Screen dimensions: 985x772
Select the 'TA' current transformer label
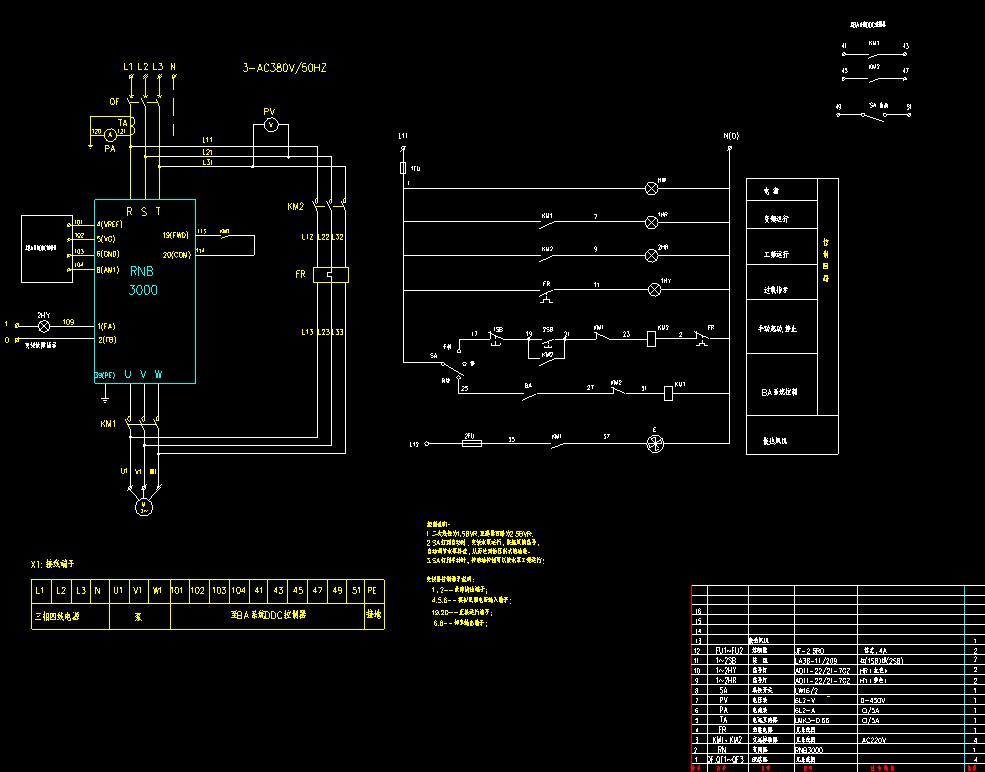point(123,123)
